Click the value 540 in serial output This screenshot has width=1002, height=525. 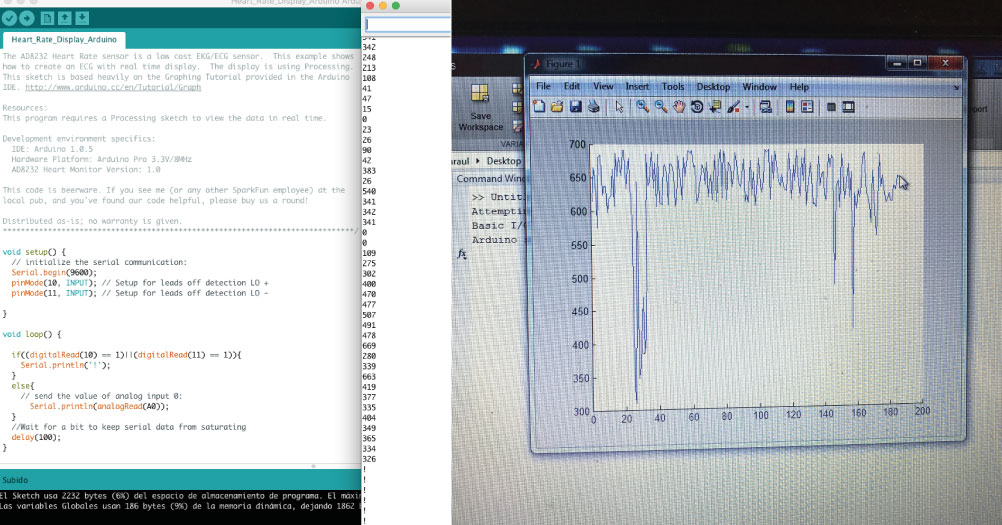(369, 191)
